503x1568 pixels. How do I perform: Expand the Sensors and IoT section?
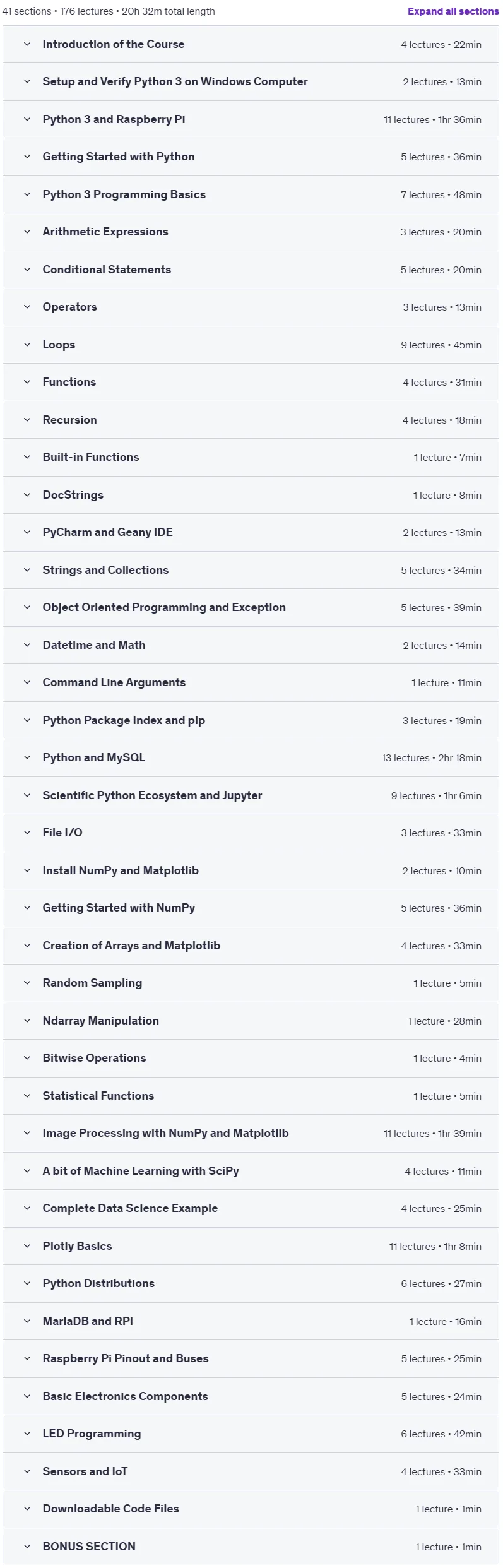(251, 1471)
